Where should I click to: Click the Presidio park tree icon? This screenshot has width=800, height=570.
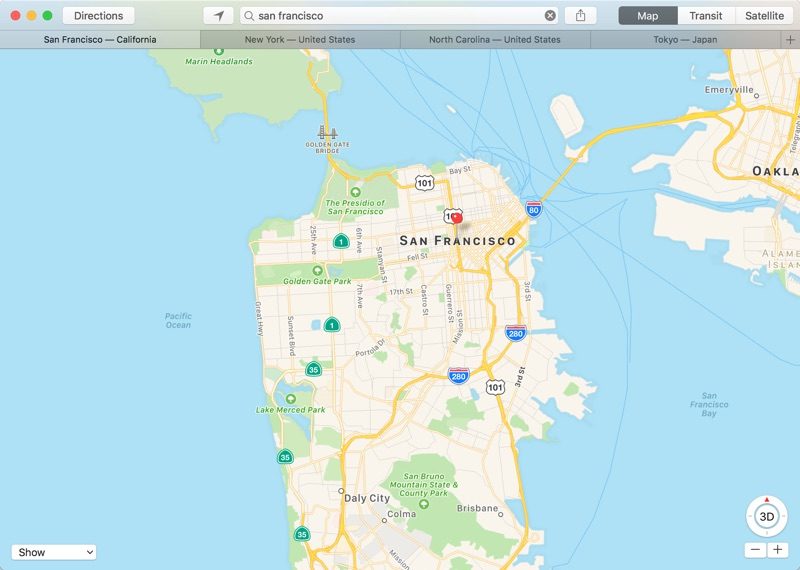(x=356, y=192)
